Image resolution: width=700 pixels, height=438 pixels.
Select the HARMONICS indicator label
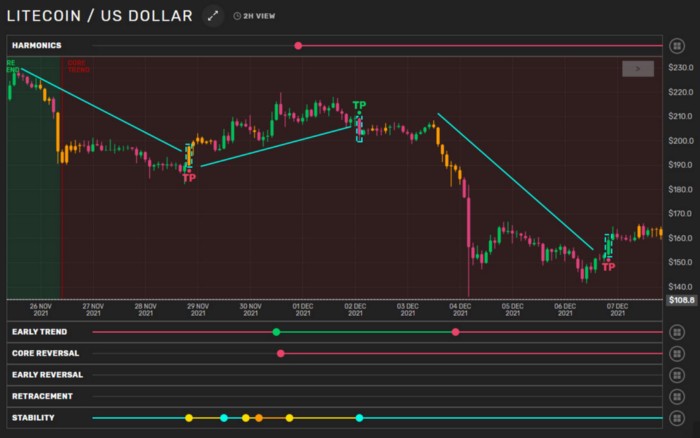(x=37, y=46)
